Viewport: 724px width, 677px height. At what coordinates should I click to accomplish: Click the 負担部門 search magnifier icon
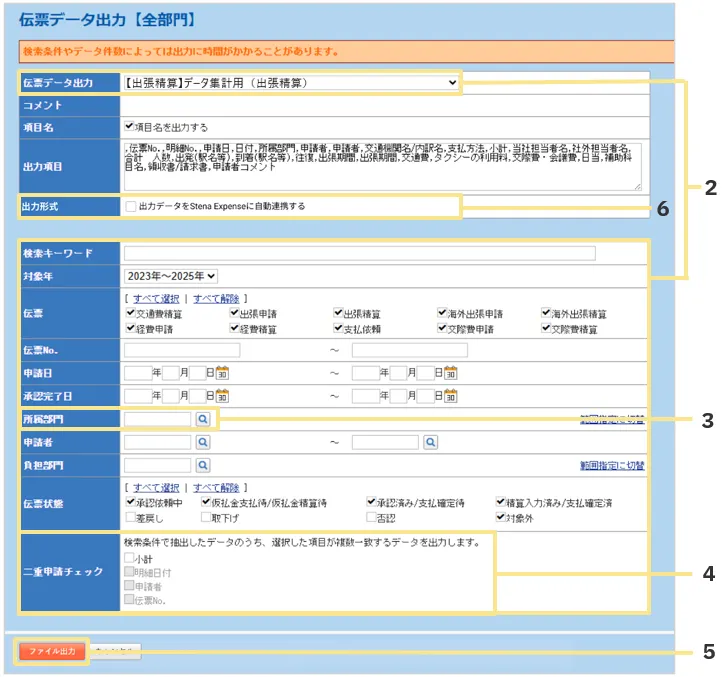click(x=202, y=465)
